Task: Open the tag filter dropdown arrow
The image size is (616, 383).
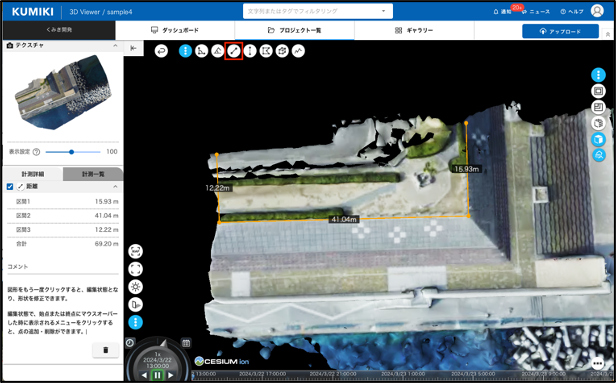Action: point(383,11)
